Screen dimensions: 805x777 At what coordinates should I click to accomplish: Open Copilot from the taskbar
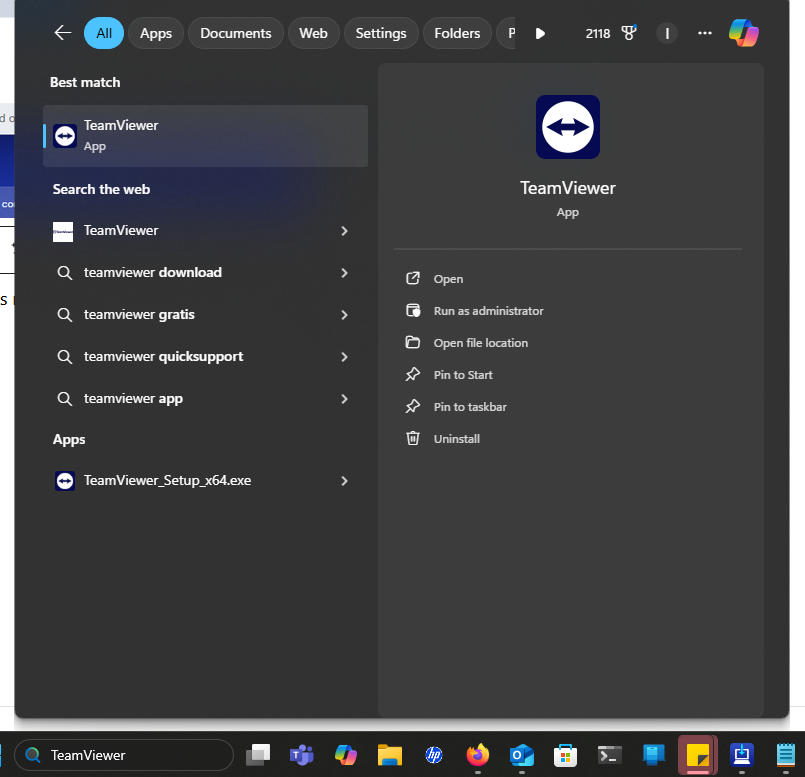(346, 755)
